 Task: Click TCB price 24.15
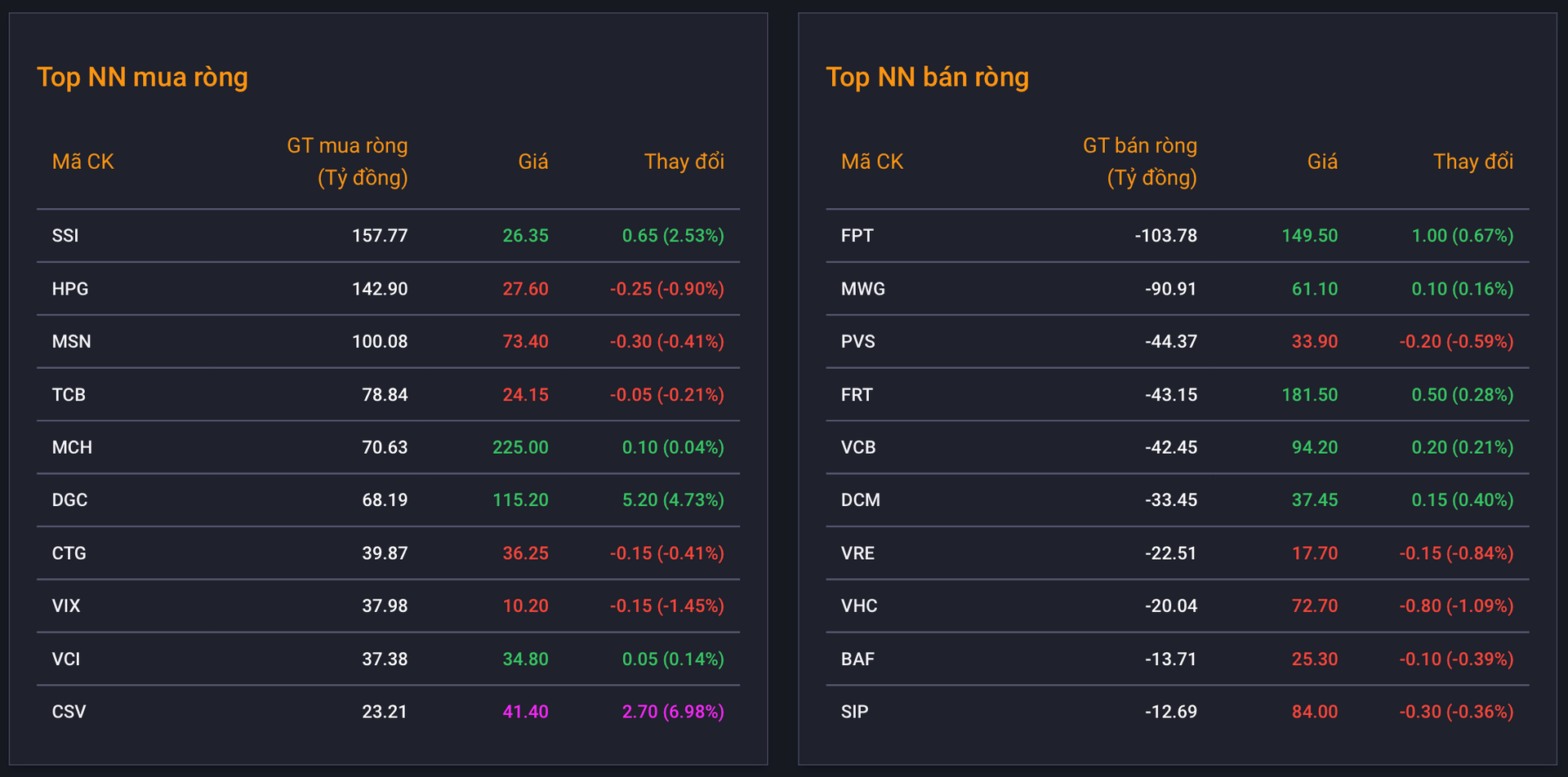pos(525,394)
